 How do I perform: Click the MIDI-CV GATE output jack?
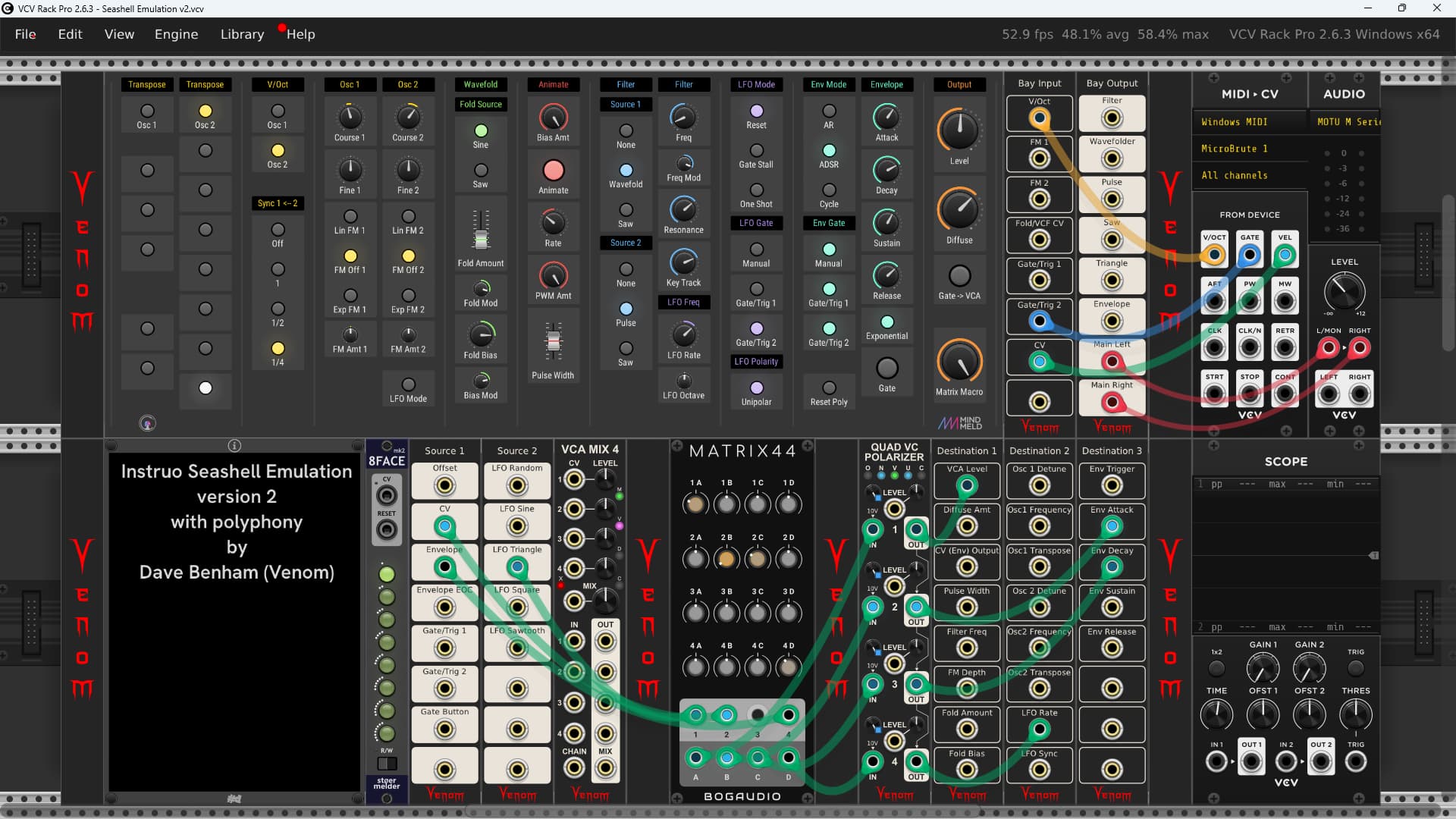(1249, 256)
